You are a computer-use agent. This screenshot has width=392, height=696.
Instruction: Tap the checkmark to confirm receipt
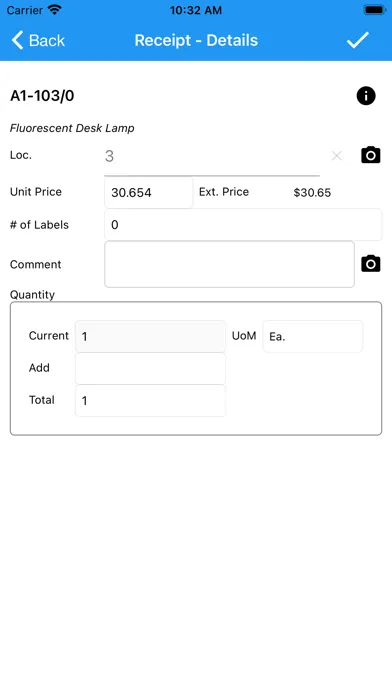pos(358,40)
